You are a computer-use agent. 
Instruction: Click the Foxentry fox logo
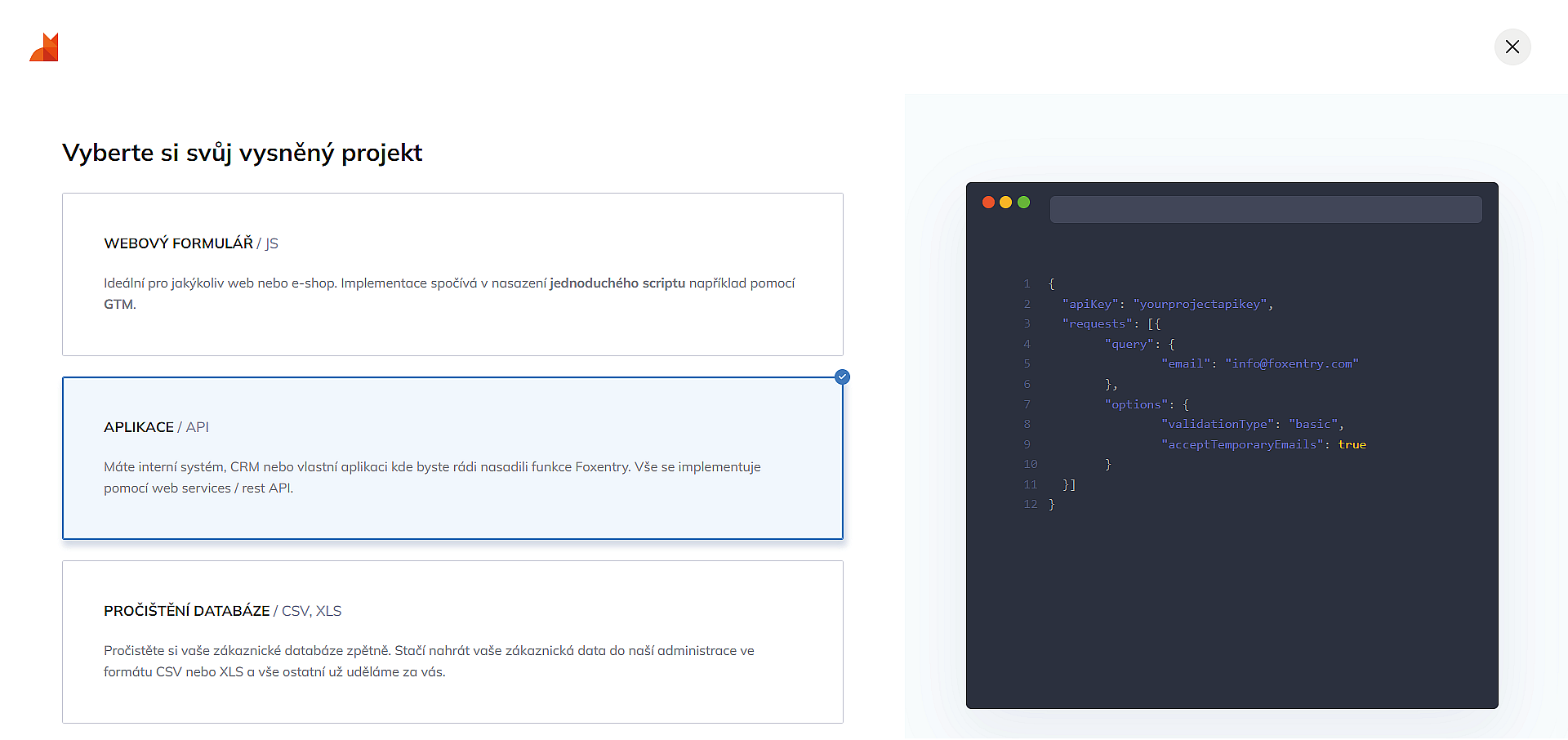pyautogui.click(x=45, y=47)
